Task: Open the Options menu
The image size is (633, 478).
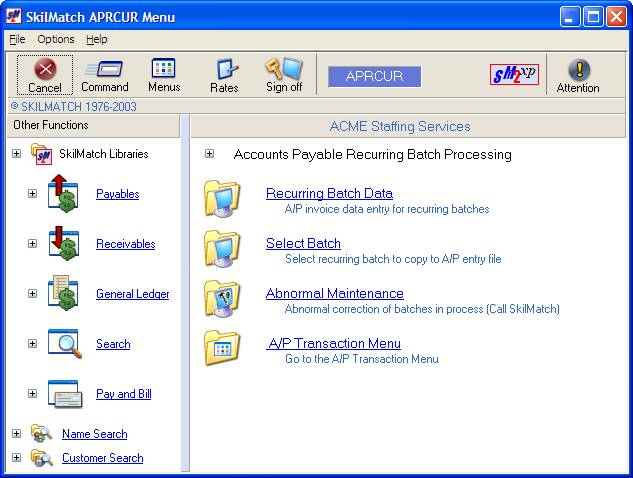Action: pyautogui.click(x=56, y=39)
